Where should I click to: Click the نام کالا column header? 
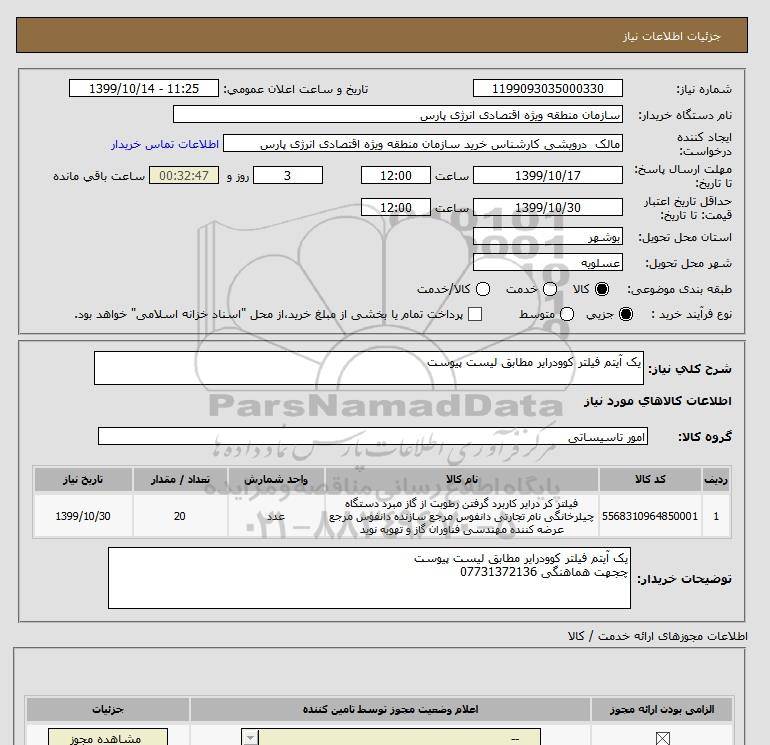[462, 479]
